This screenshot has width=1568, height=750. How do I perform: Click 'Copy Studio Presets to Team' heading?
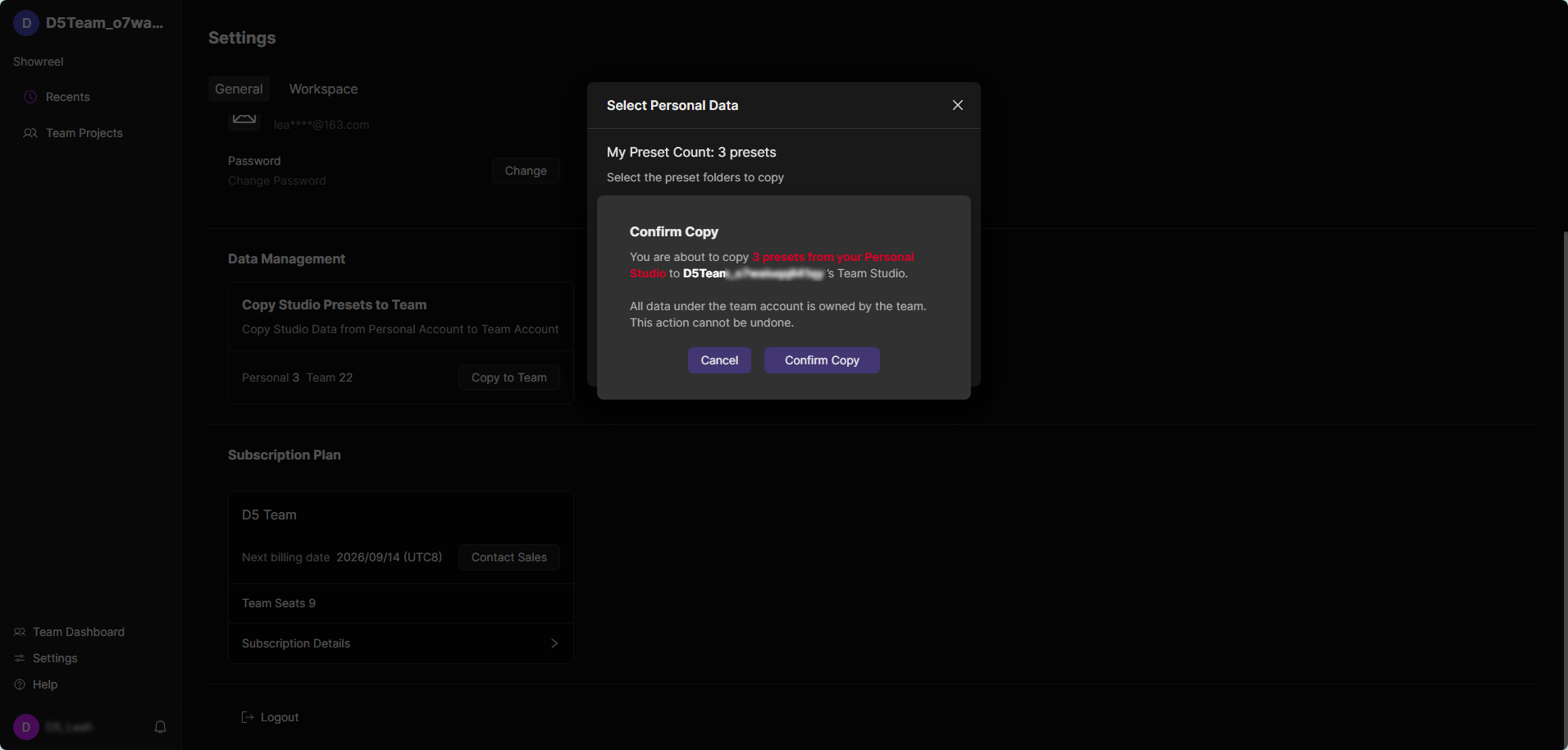(x=335, y=304)
